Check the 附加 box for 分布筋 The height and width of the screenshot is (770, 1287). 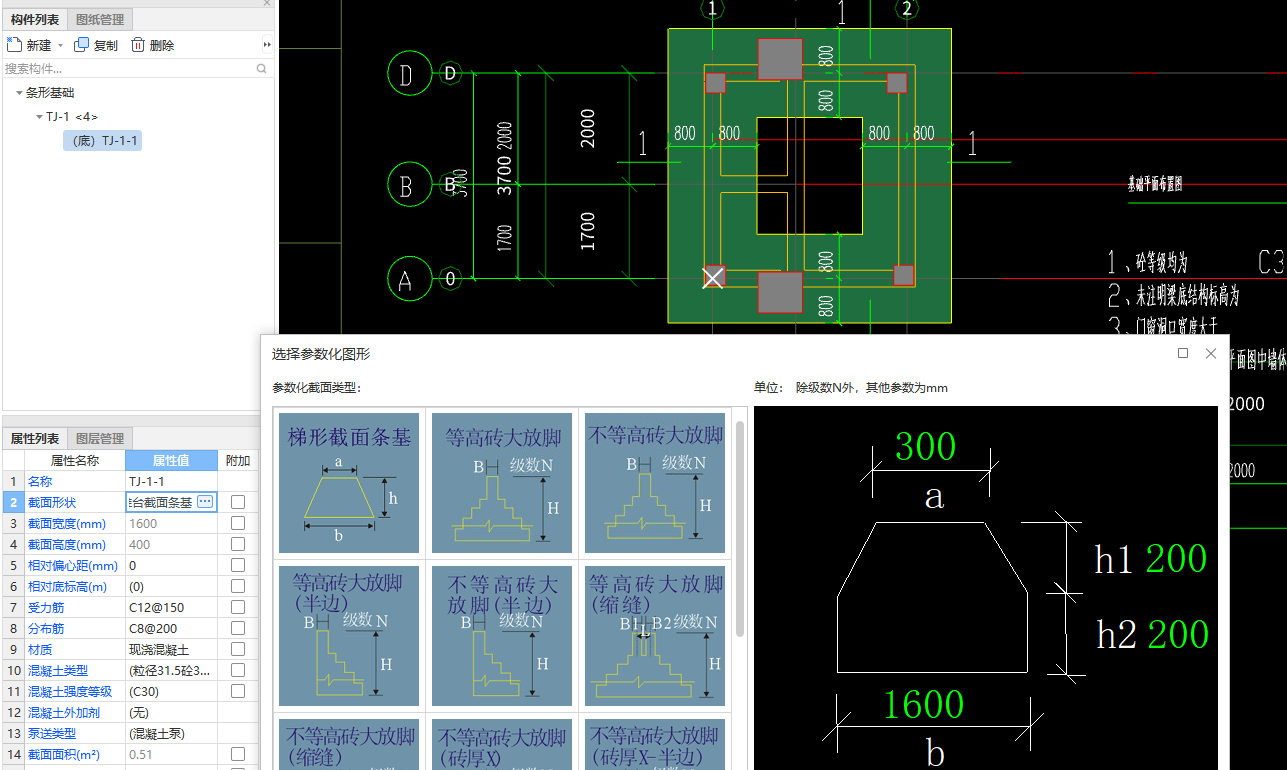point(238,628)
